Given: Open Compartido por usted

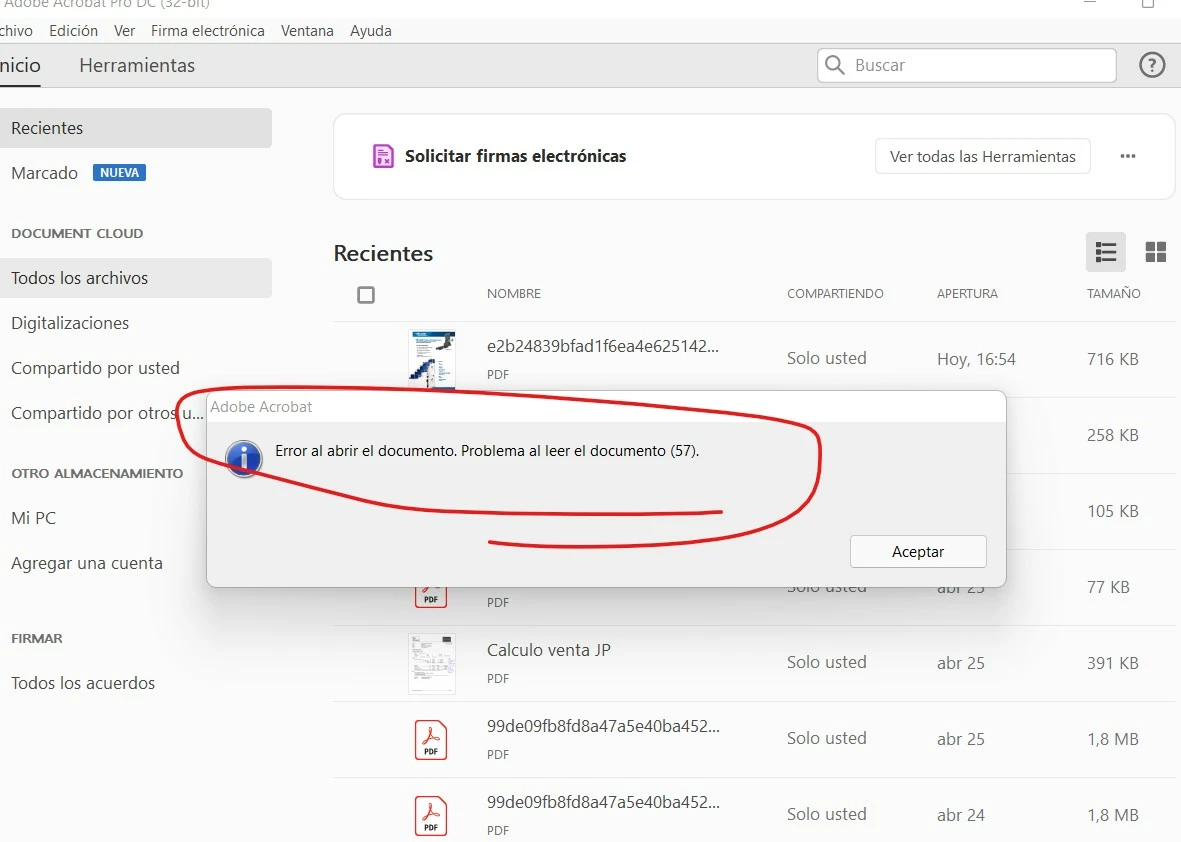Looking at the screenshot, I should coord(95,368).
